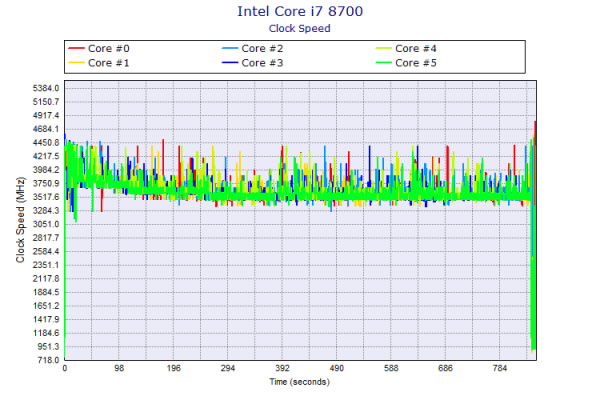Click the 1884.5 y-axis value
This screenshot has width=600, height=400.
click(46, 292)
